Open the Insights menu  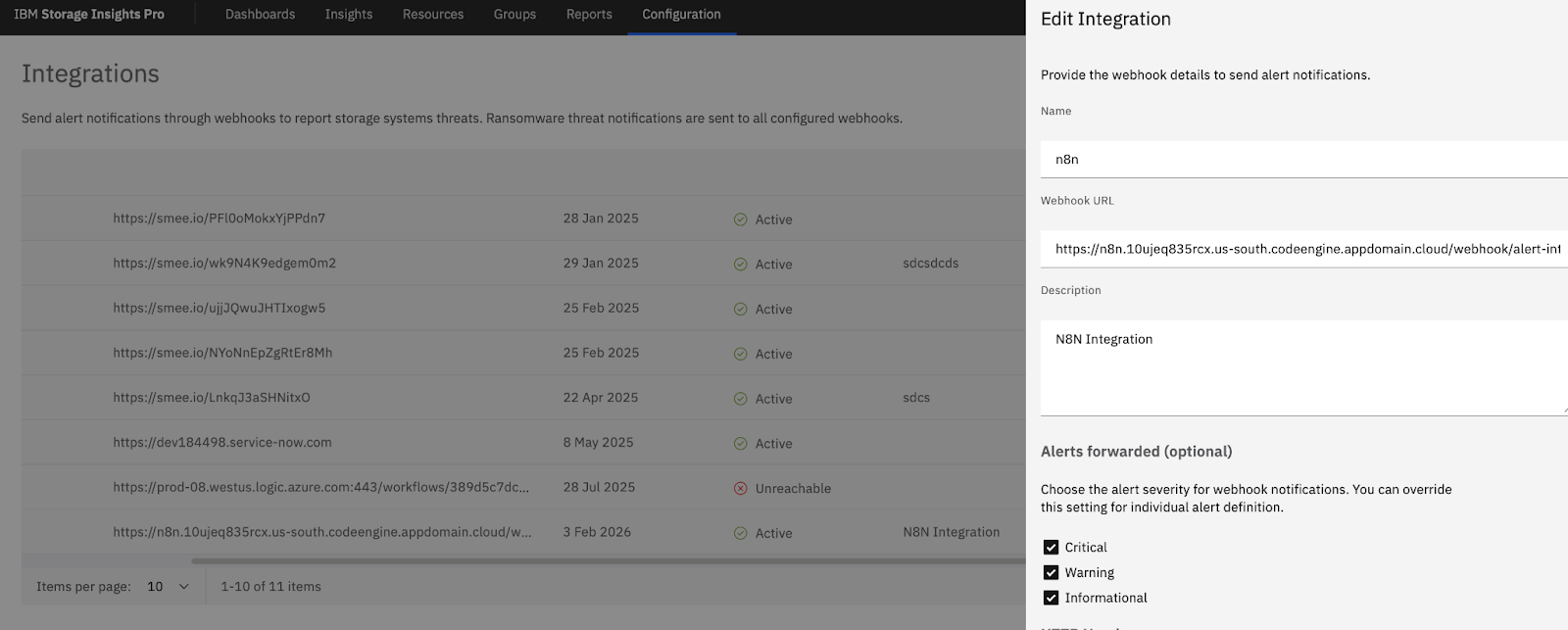(349, 15)
